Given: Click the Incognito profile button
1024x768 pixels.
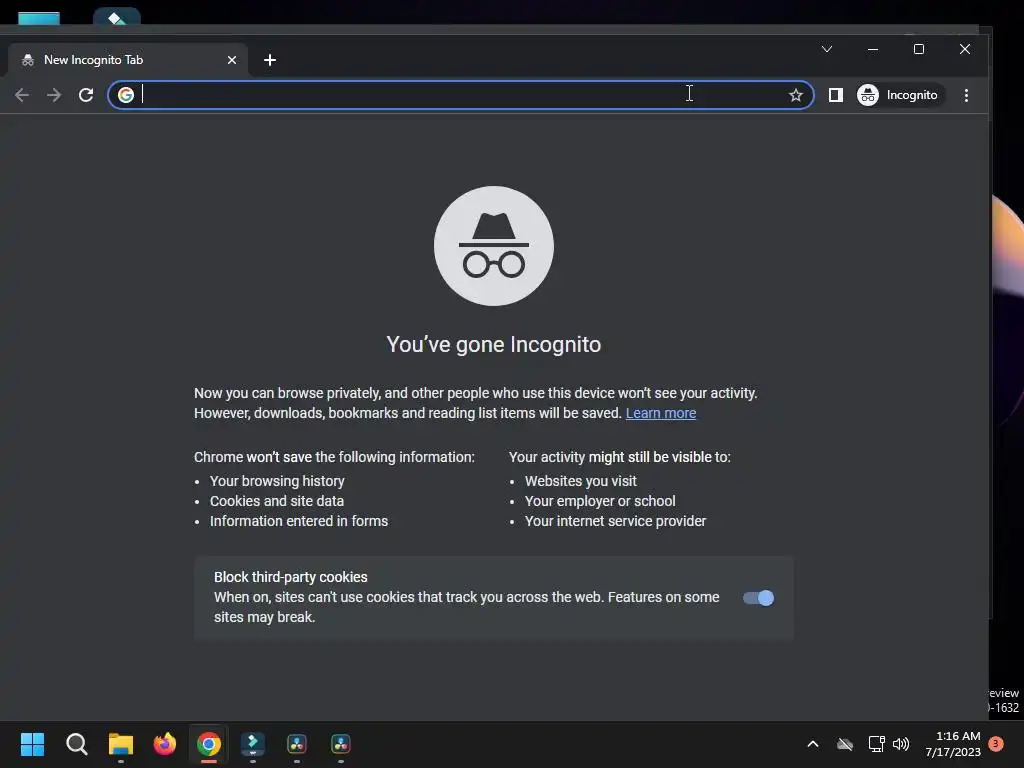Looking at the screenshot, I should tap(899, 95).
